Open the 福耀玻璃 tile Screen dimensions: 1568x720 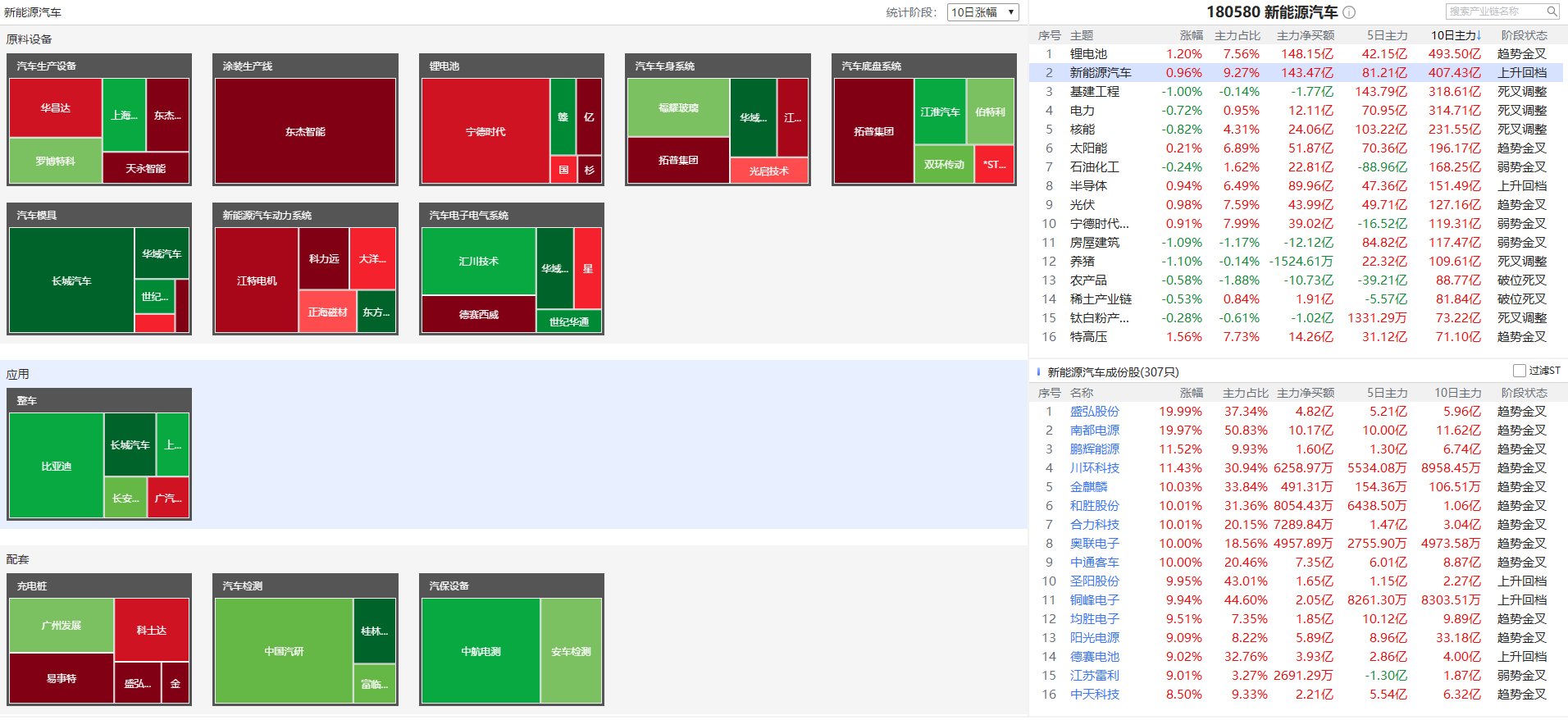678,107
